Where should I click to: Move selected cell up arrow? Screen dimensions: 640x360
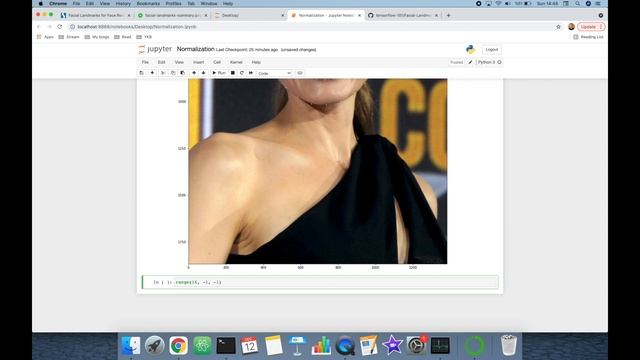(194, 73)
